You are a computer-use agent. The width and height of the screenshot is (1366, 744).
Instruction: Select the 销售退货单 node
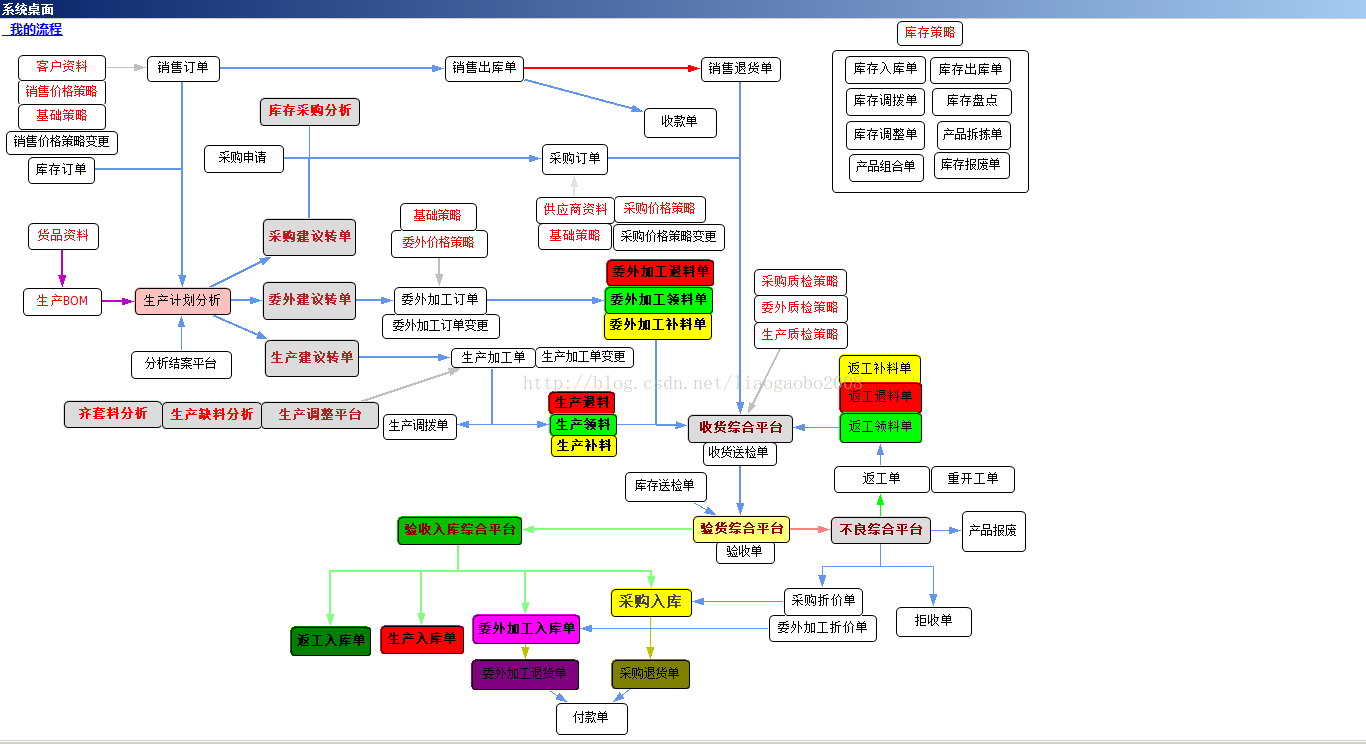click(741, 69)
